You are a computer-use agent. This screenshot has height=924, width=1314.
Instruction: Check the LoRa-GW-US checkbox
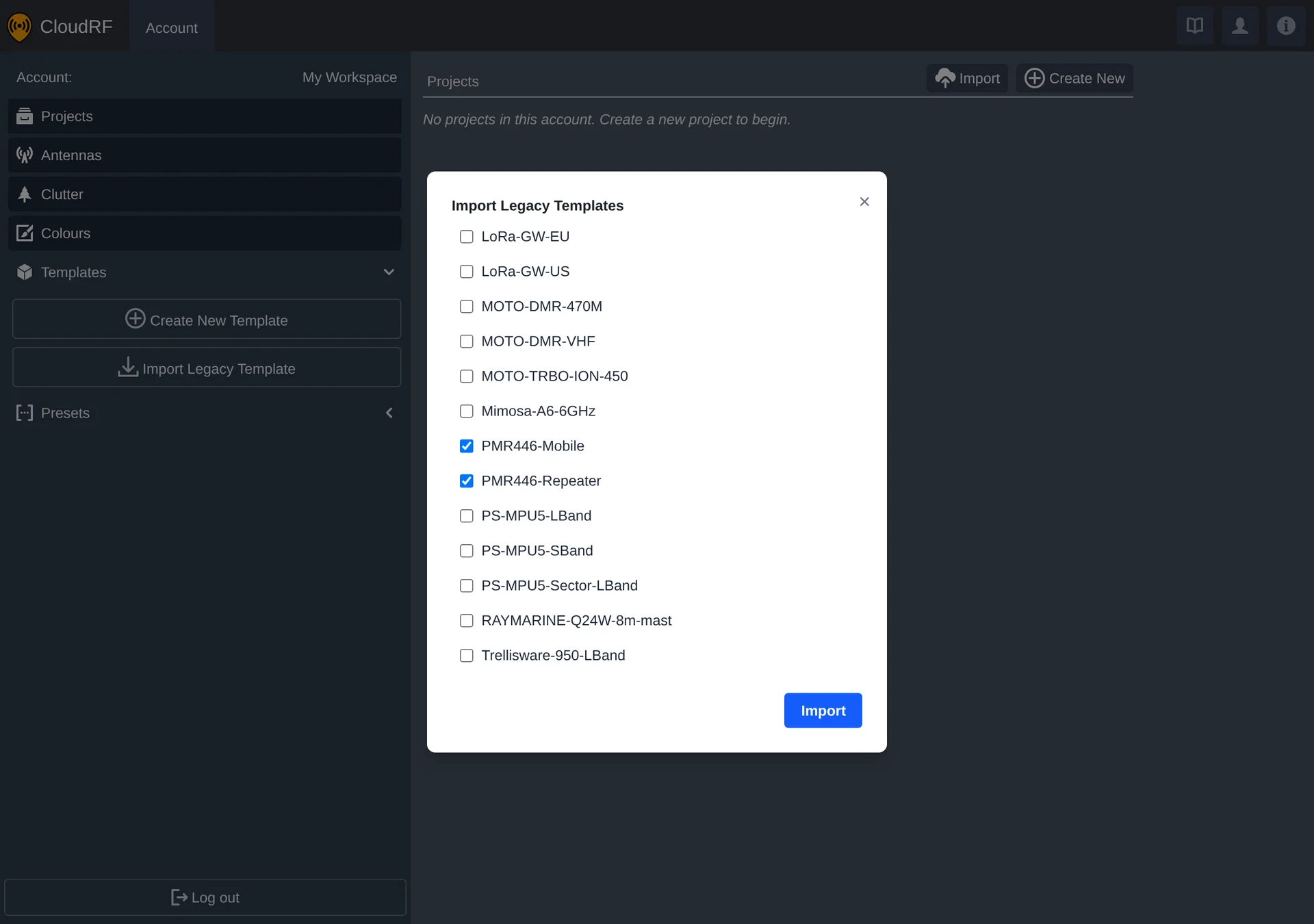click(x=466, y=272)
